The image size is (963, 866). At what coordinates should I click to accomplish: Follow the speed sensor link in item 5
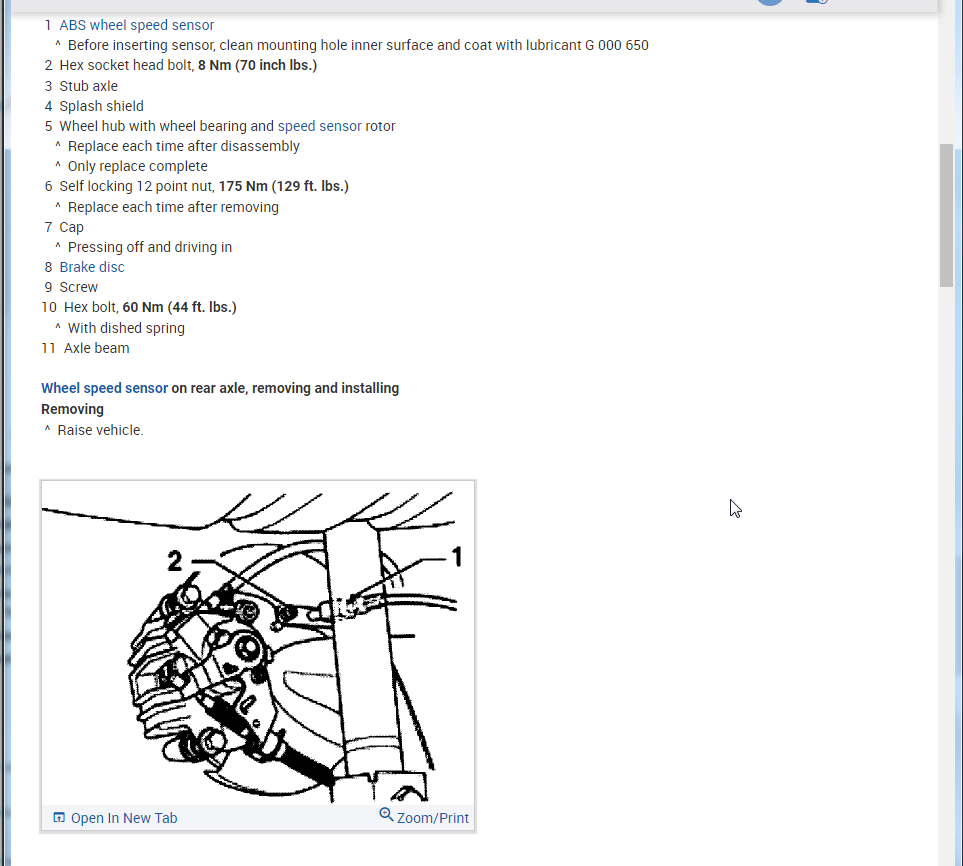coord(319,126)
